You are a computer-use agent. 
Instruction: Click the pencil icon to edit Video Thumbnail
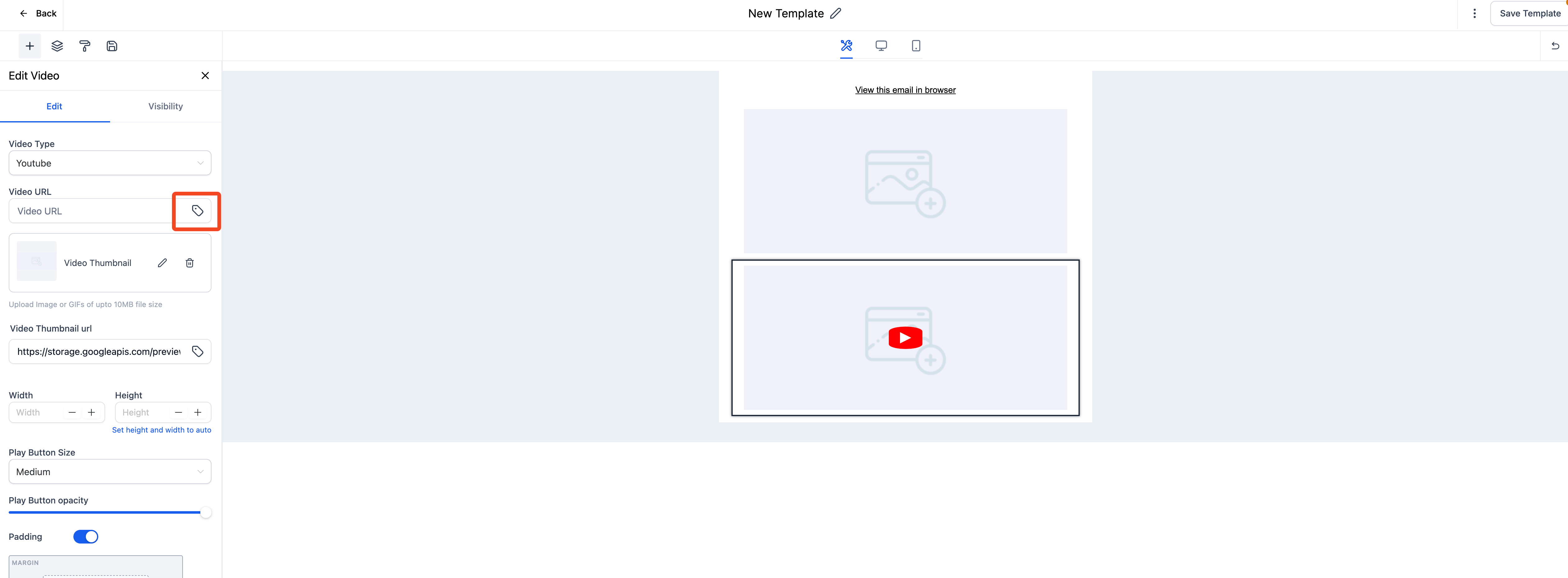tap(162, 263)
